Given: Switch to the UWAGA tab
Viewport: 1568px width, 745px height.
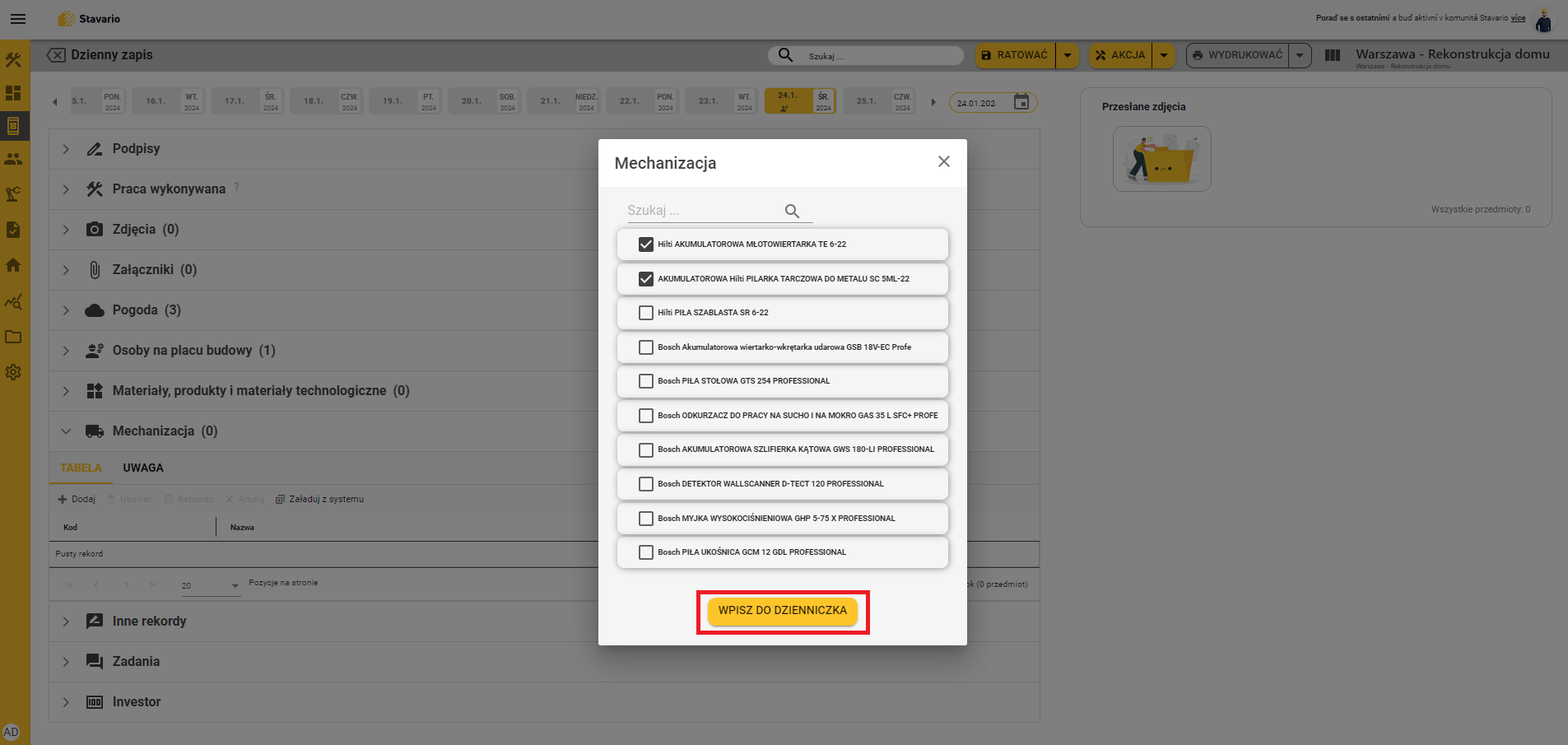Looking at the screenshot, I should (x=143, y=468).
